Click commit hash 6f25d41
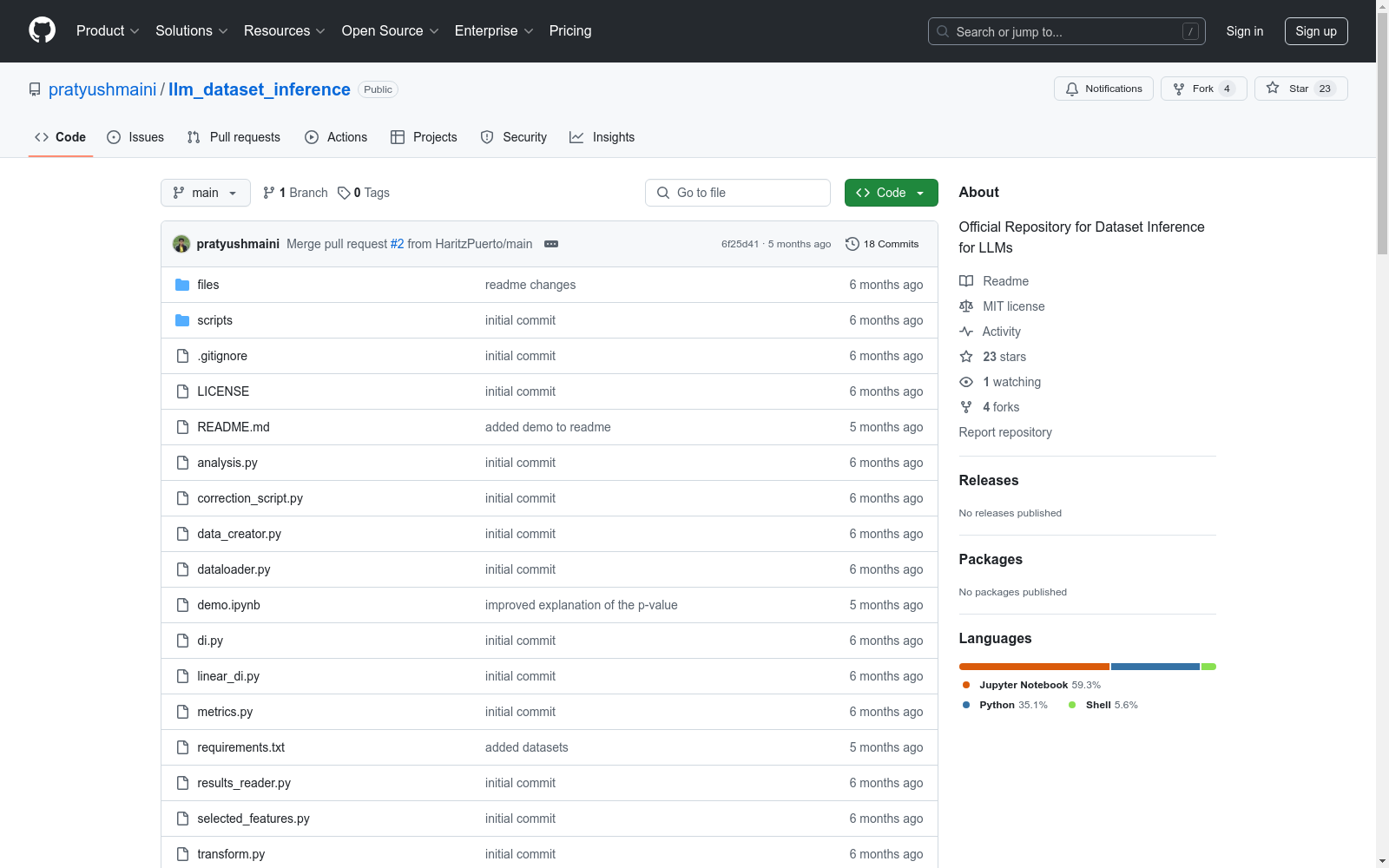Screen dimensions: 1389x868 (740, 244)
